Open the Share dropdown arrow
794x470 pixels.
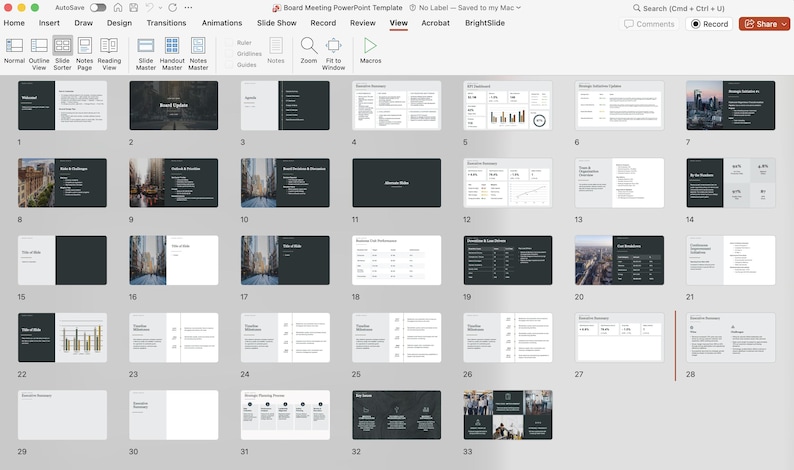pos(784,24)
